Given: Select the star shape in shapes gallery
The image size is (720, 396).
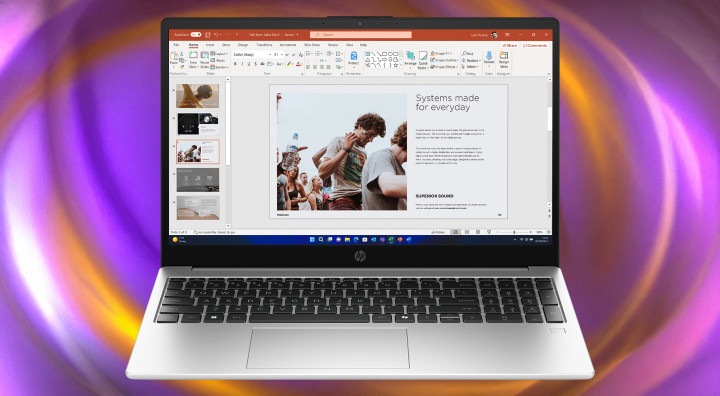Looking at the screenshot, I should point(396,65).
